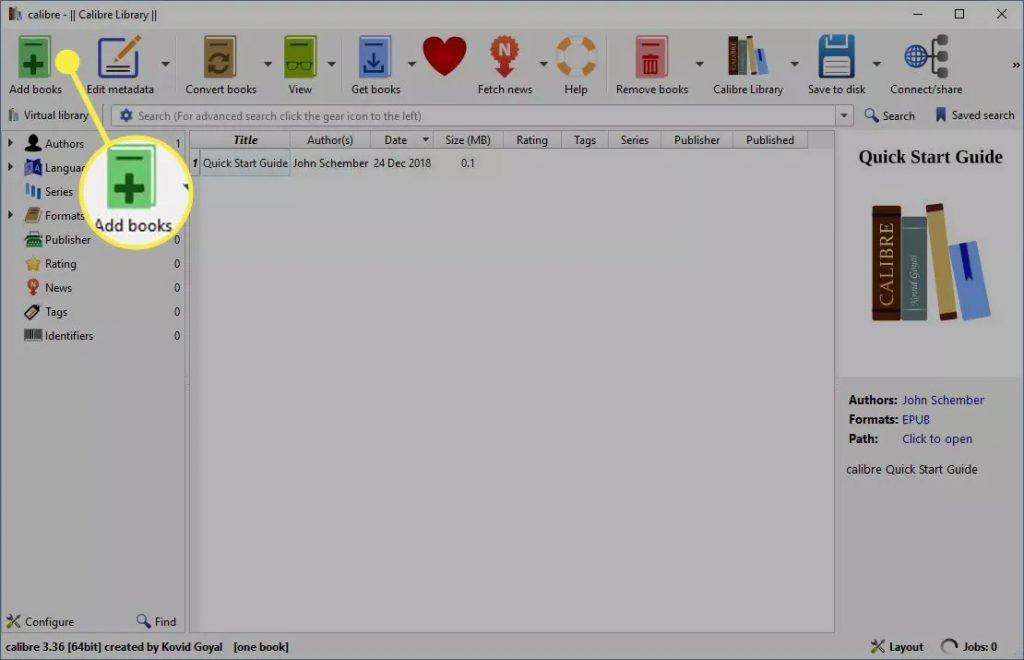Select Authors in tag browser
Viewport: 1024px width, 660px height.
tap(64, 144)
